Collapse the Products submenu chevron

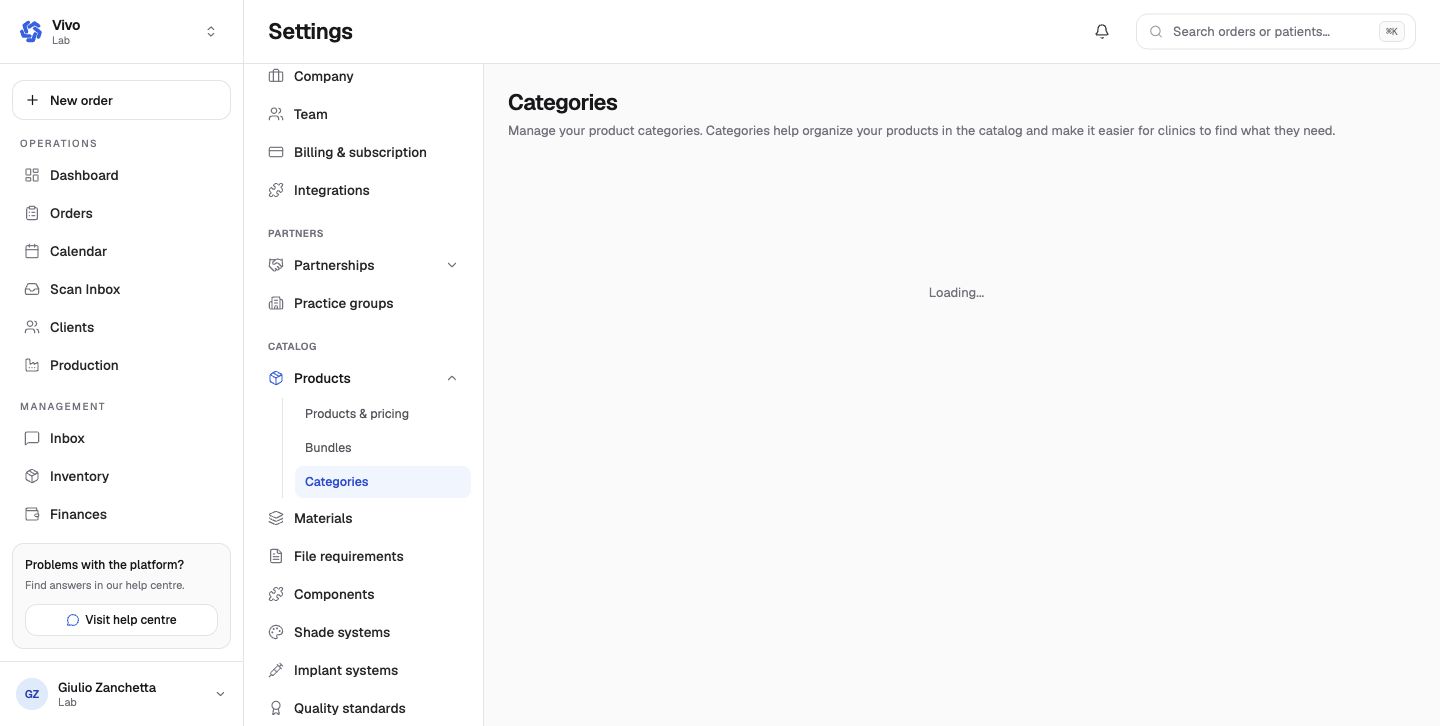tap(452, 378)
